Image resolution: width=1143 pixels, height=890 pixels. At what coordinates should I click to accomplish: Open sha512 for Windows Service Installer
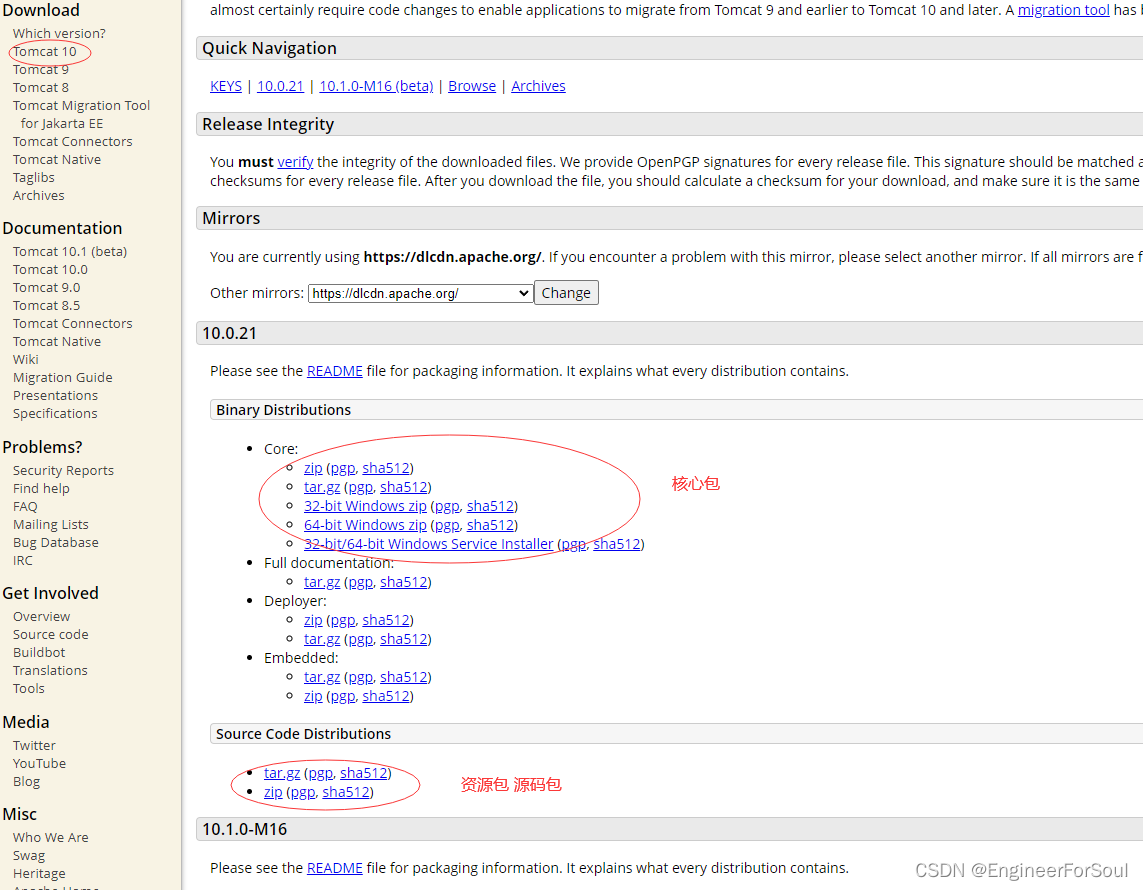tap(617, 544)
